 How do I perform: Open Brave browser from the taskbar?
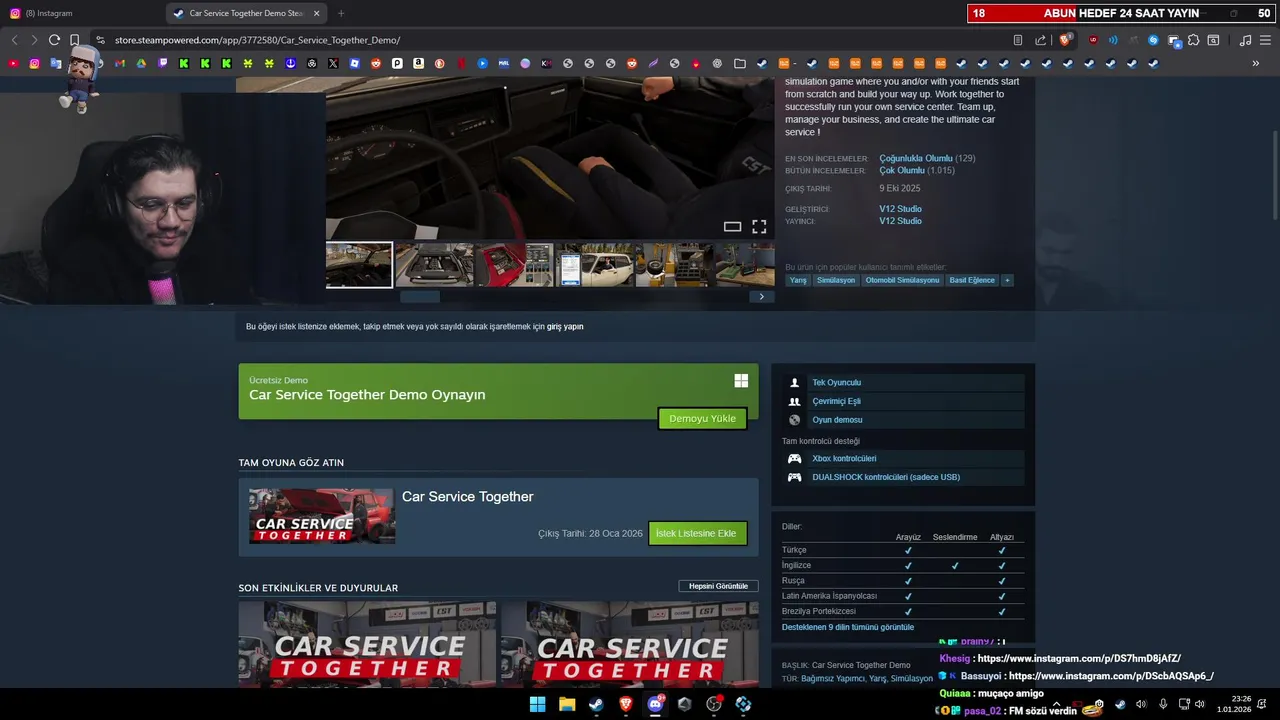[625, 704]
